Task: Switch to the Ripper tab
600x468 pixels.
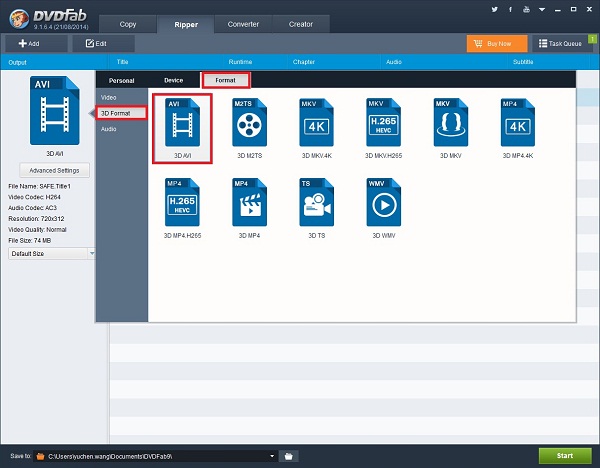Action: pyautogui.click(x=186, y=24)
